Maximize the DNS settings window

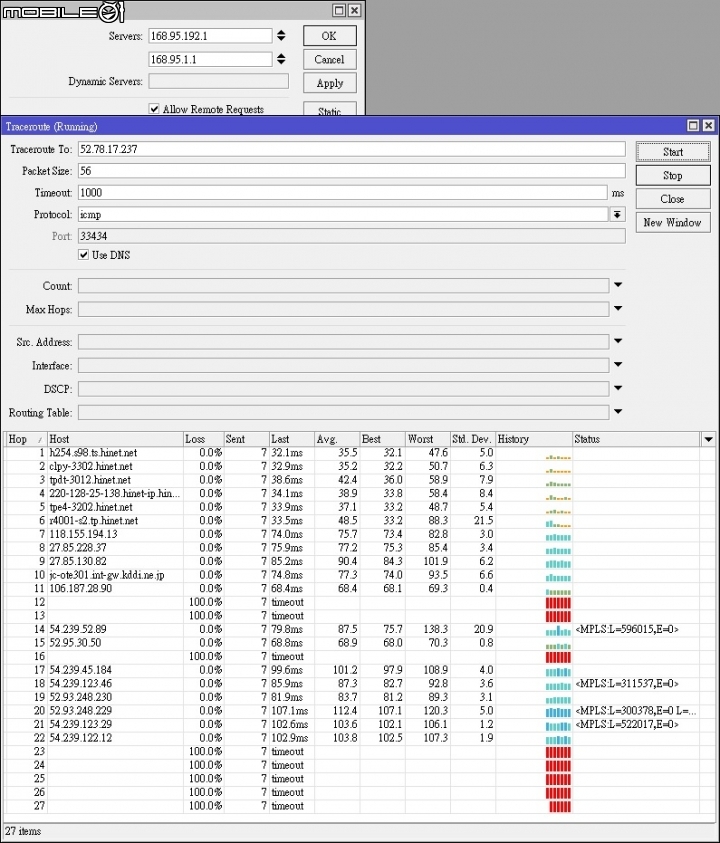coord(339,10)
